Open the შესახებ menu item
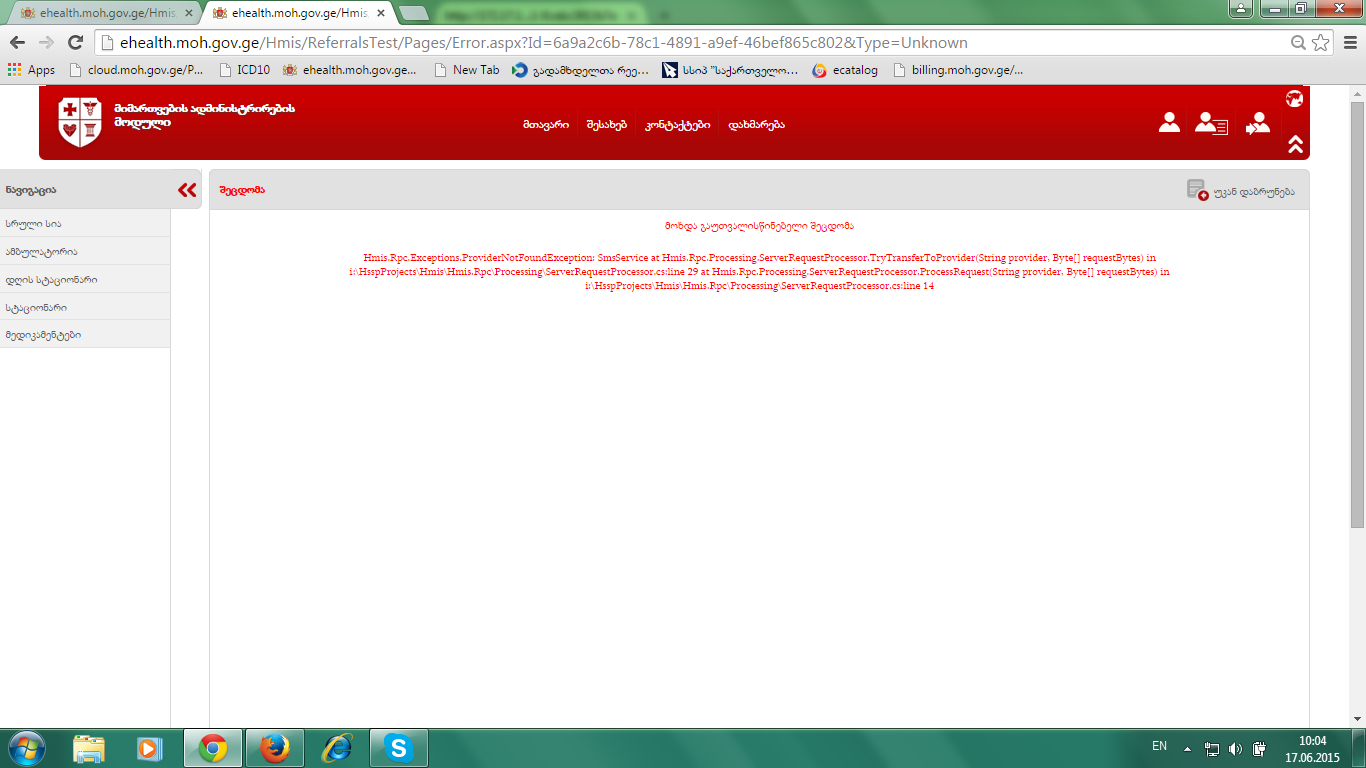 [607, 125]
